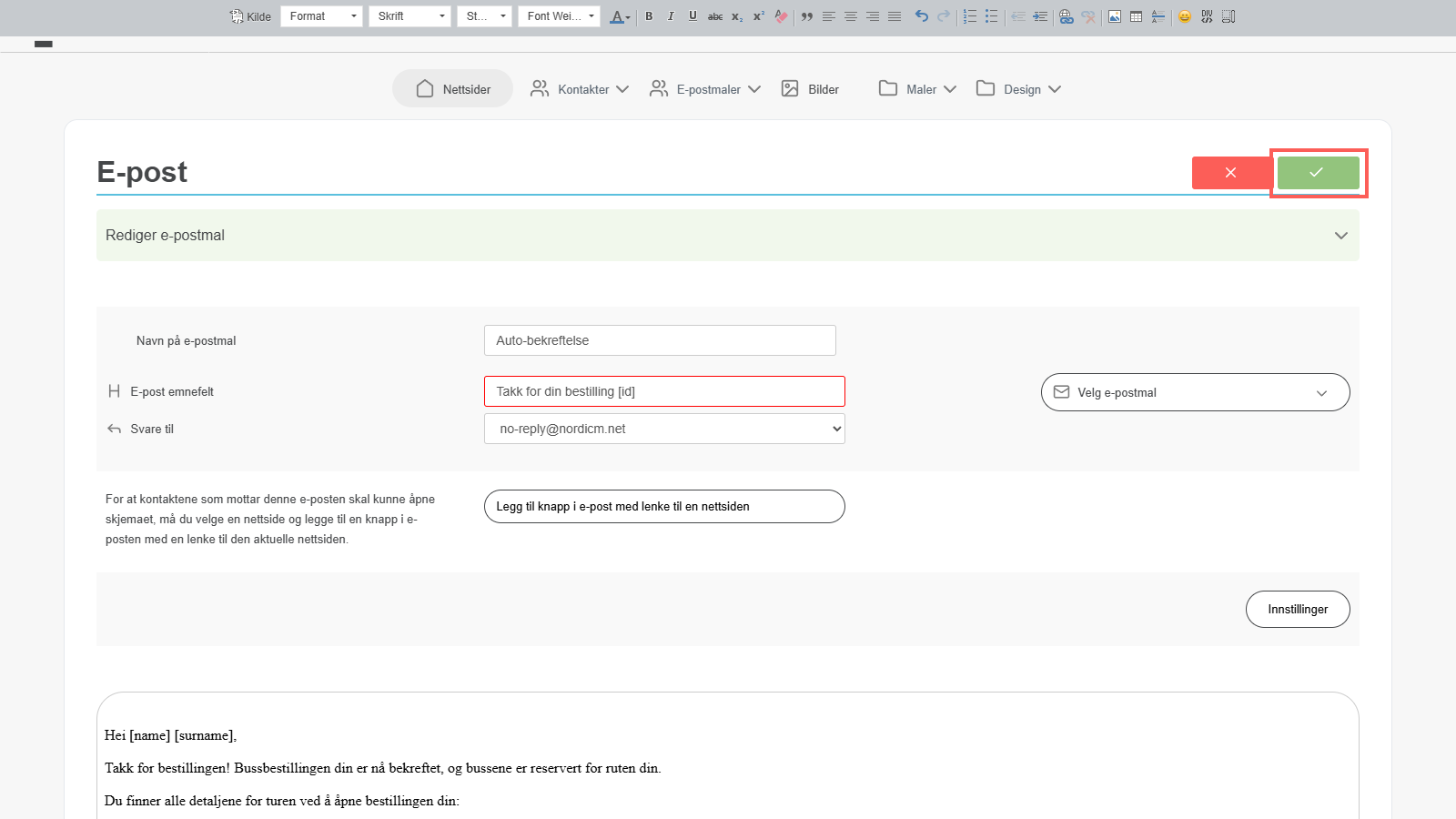Remove formatting with eraser icon

click(x=781, y=16)
